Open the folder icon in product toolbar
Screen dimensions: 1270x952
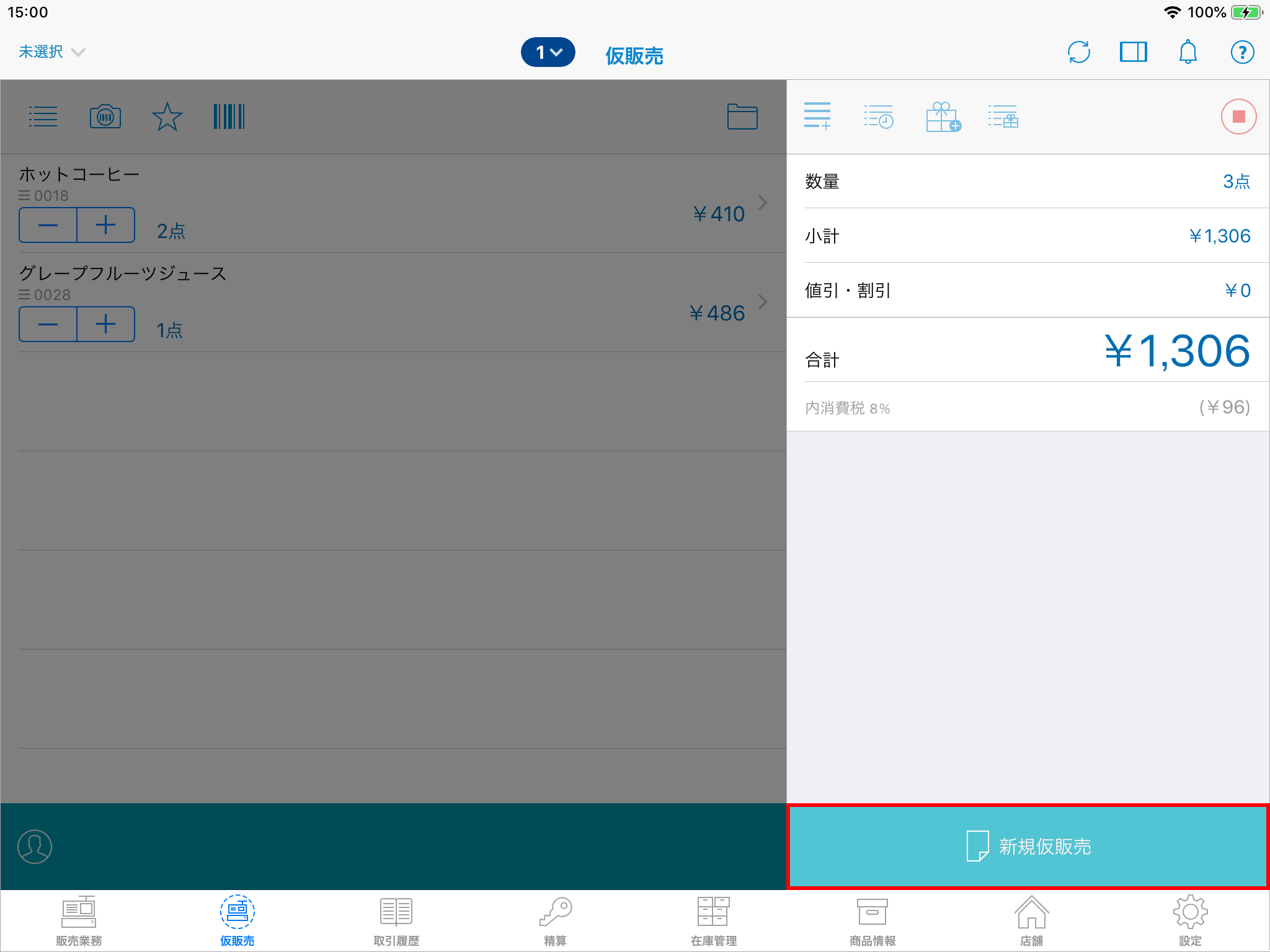click(742, 117)
